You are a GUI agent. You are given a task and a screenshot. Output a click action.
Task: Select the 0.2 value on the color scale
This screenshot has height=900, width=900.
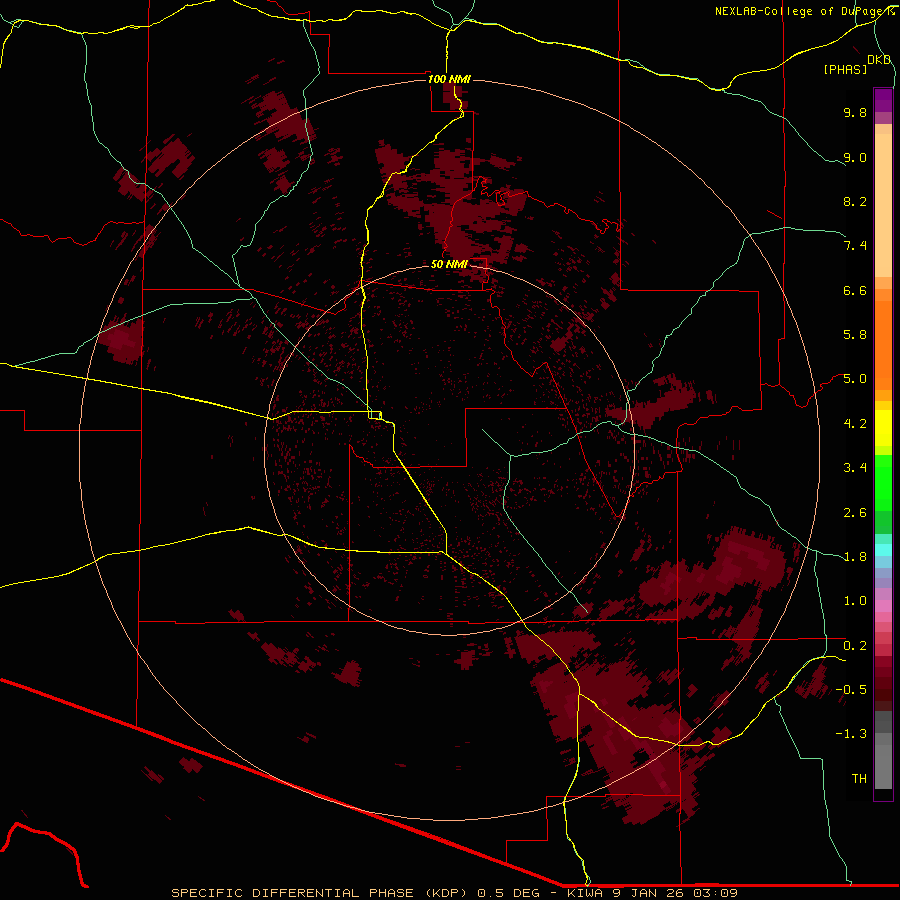pyautogui.click(x=855, y=646)
